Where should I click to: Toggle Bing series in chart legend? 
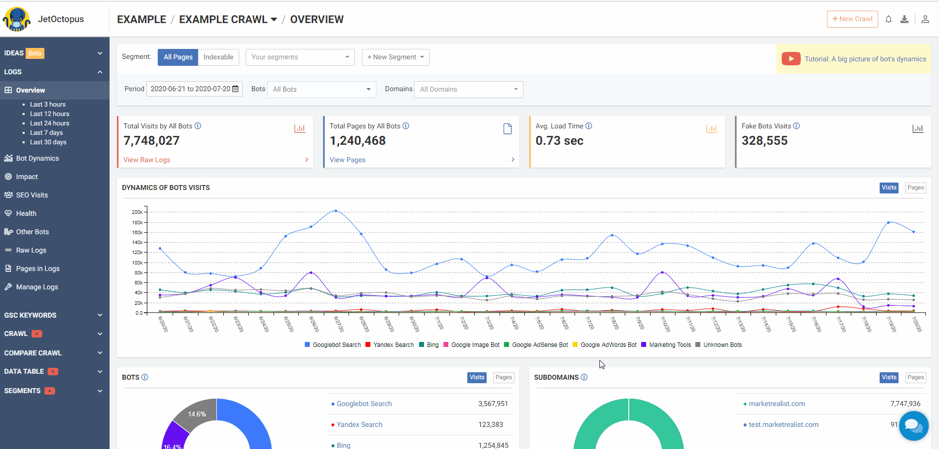coord(428,345)
